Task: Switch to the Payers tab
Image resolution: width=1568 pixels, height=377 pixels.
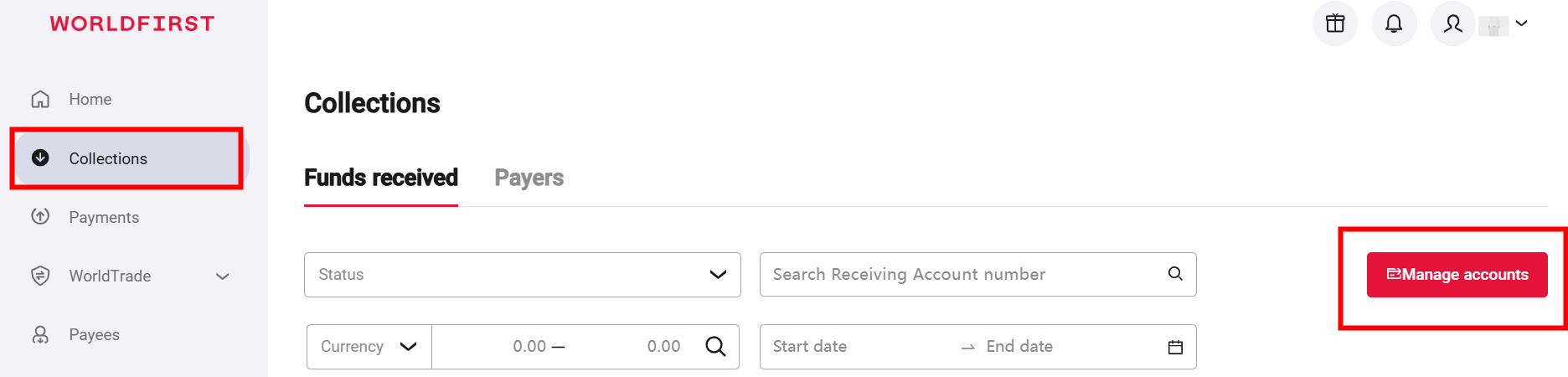Action: pyautogui.click(x=529, y=178)
